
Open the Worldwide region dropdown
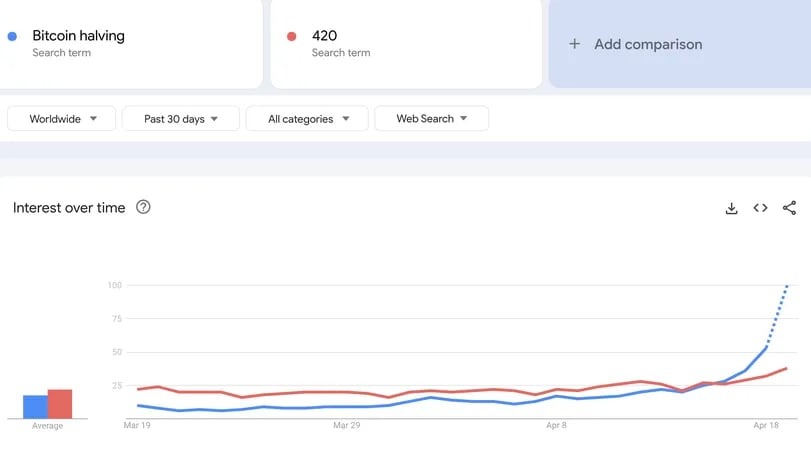(62, 118)
